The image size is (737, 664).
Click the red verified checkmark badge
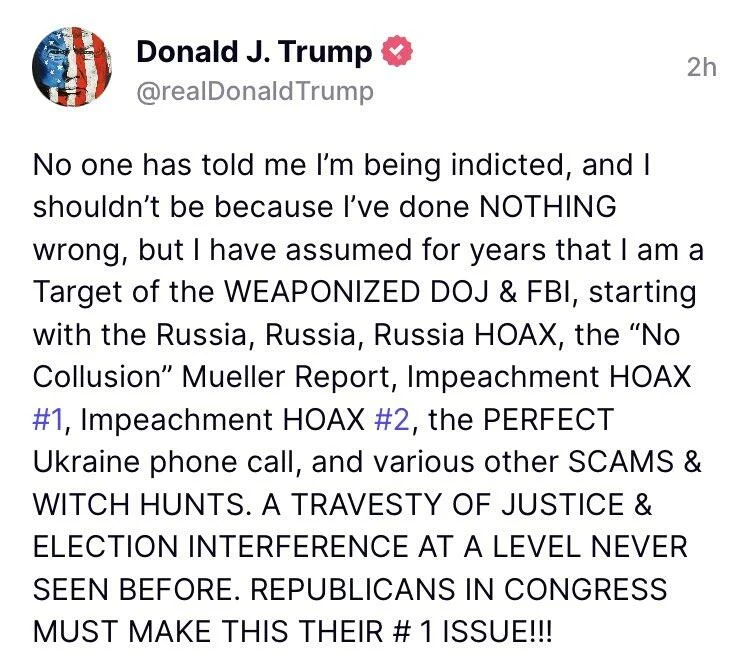(x=397, y=51)
